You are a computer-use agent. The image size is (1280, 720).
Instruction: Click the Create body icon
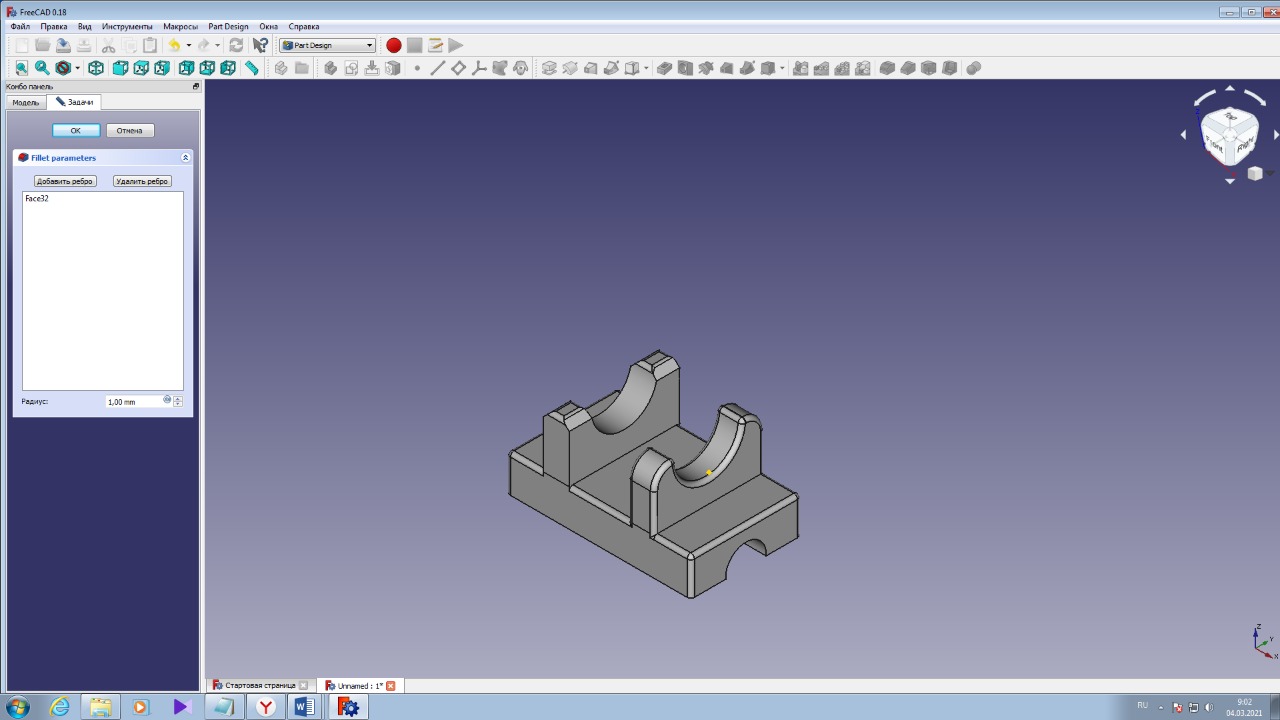[x=331, y=68]
